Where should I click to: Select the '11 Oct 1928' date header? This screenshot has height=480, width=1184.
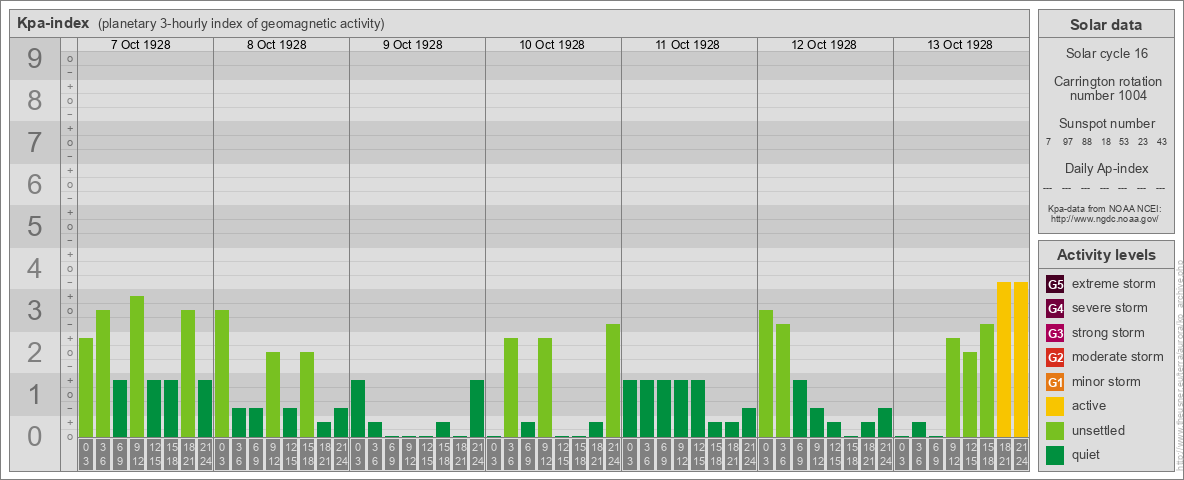688,45
